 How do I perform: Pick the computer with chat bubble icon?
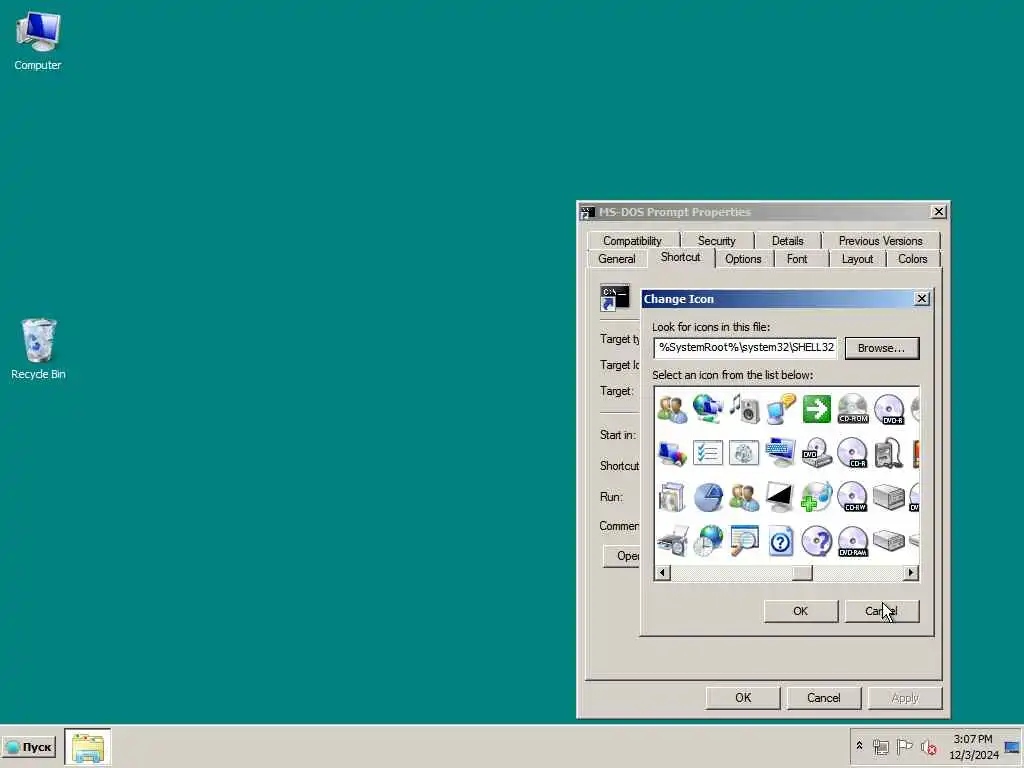click(x=780, y=409)
